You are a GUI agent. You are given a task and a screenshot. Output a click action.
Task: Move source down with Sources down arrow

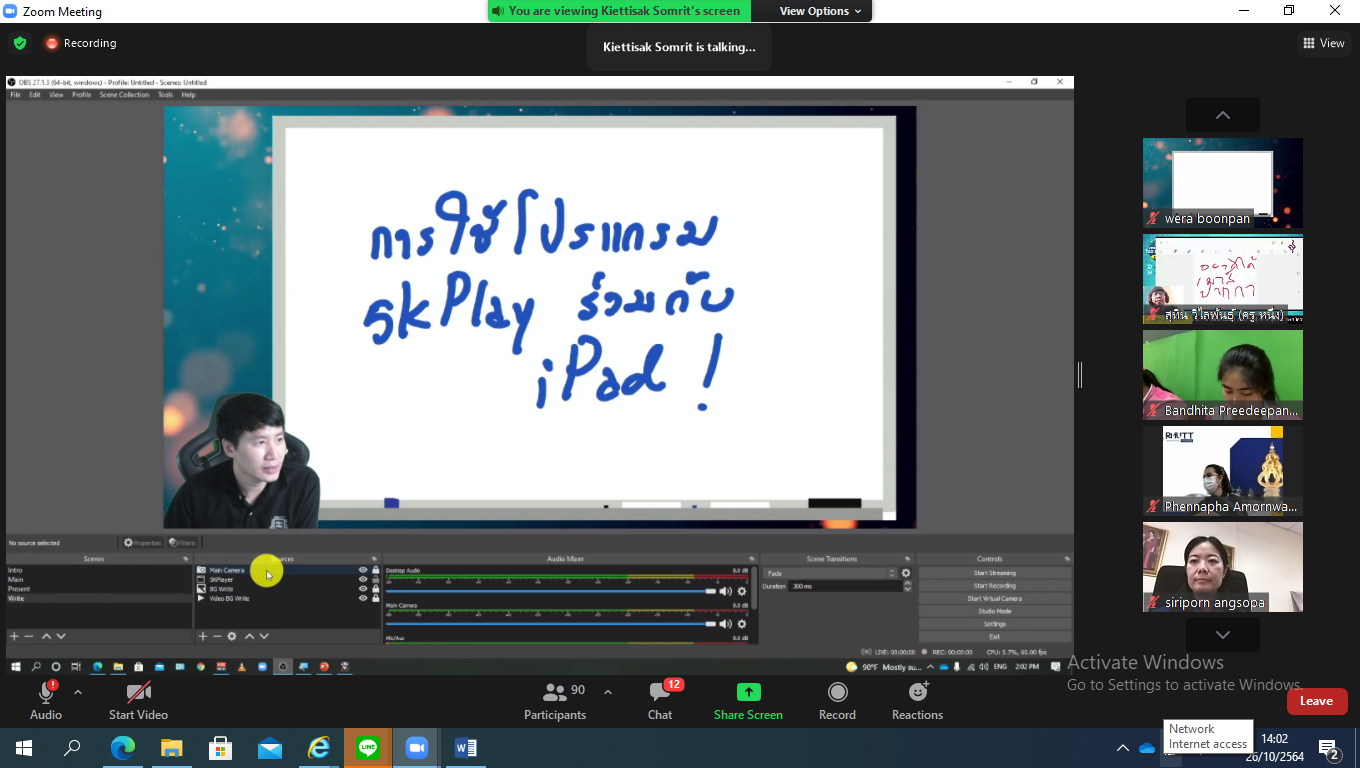point(264,636)
